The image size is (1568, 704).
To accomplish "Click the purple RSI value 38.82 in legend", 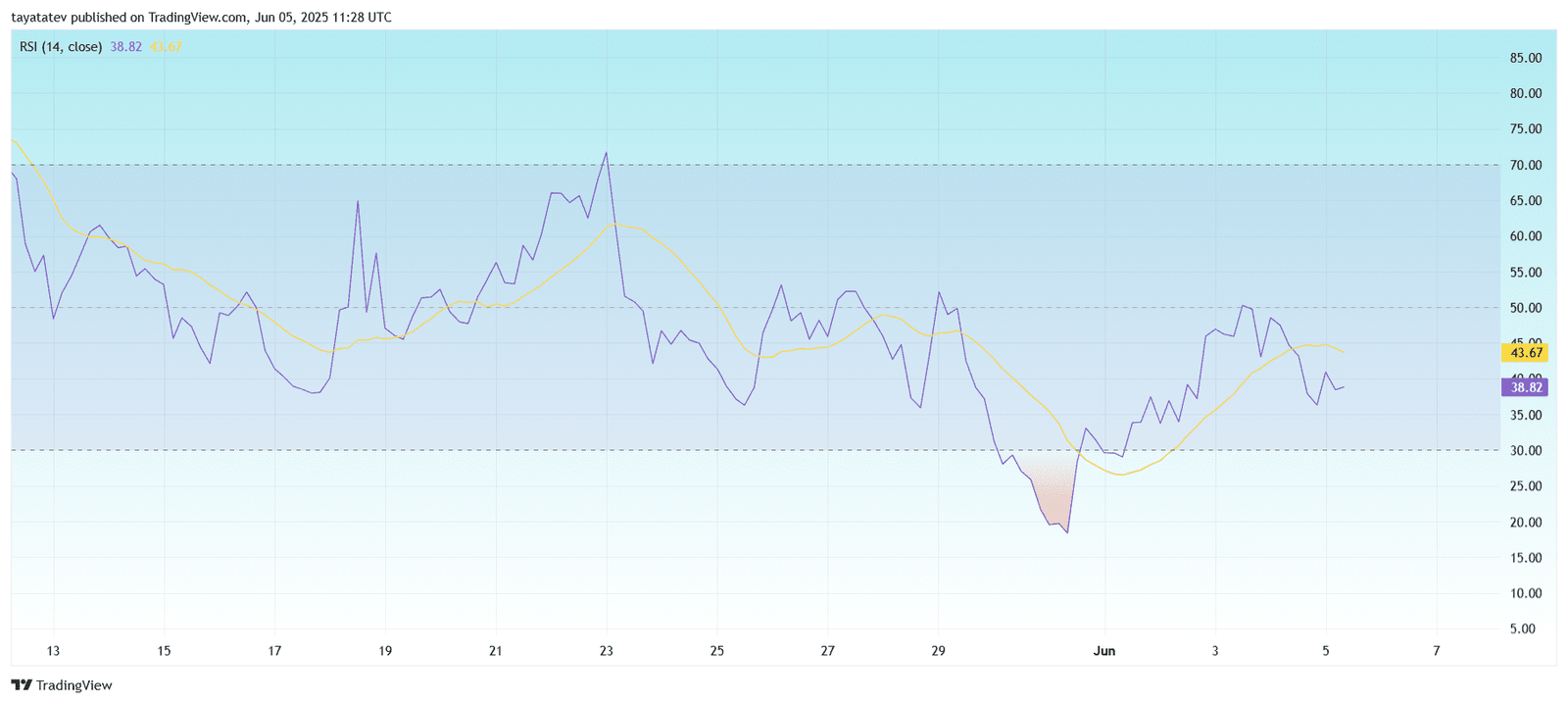I will click(126, 46).
